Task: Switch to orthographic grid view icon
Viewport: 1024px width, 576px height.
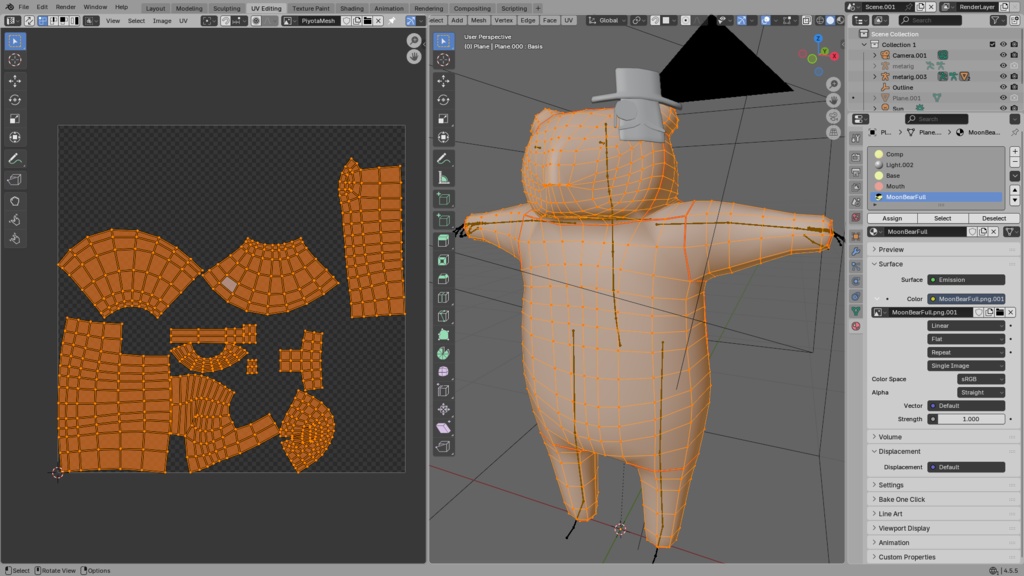Action: coord(833,133)
